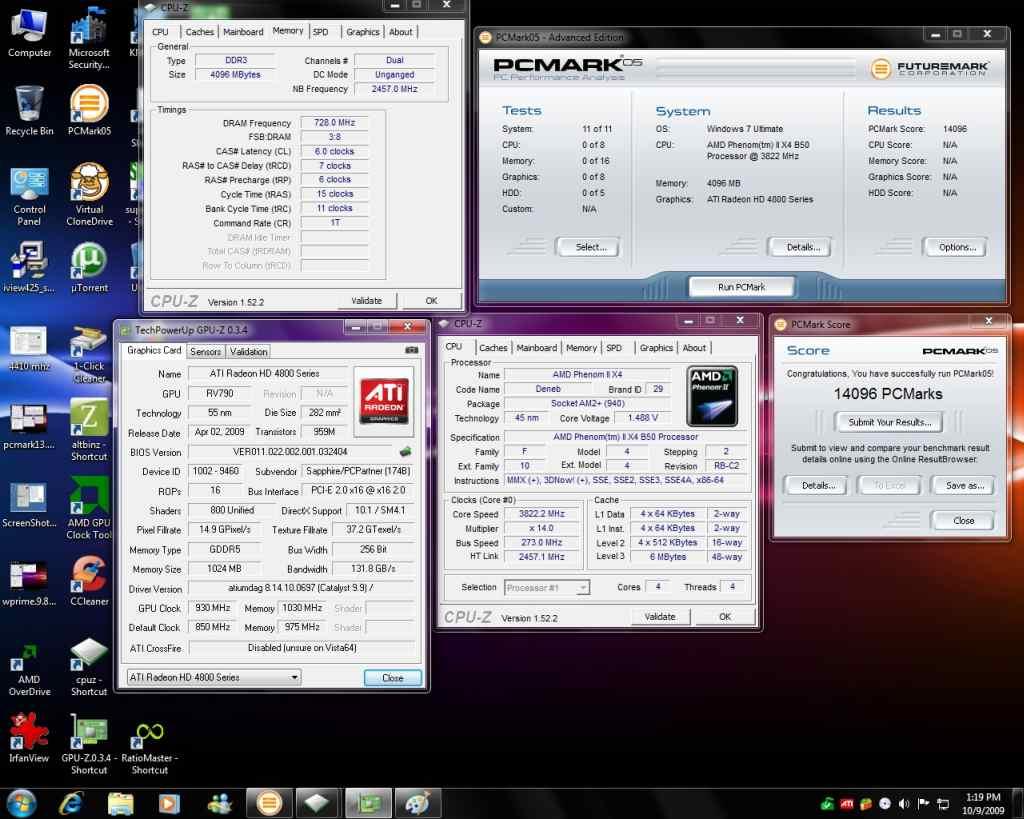The width and height of the screenshot is (1024, 819).
Task: Open ScreenShot desktop file icon
Action: pos(29,504)
